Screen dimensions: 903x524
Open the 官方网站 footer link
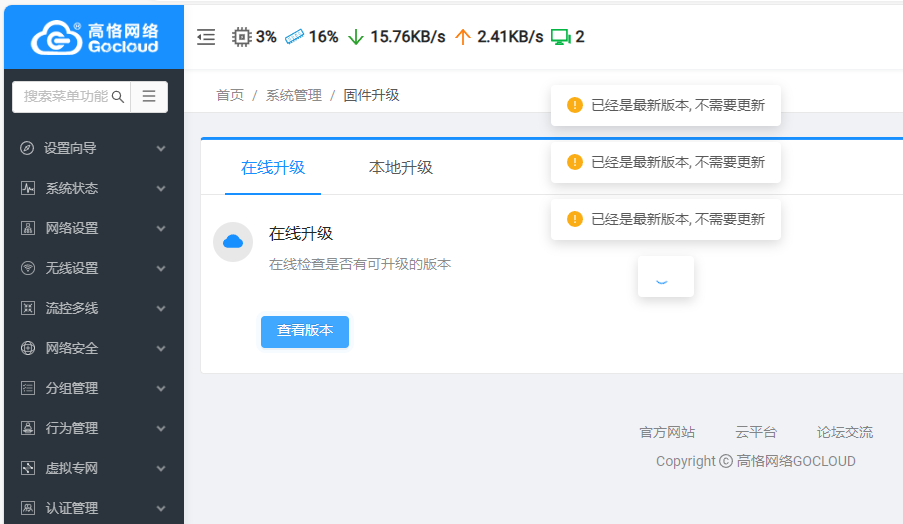tap(667, 432)
